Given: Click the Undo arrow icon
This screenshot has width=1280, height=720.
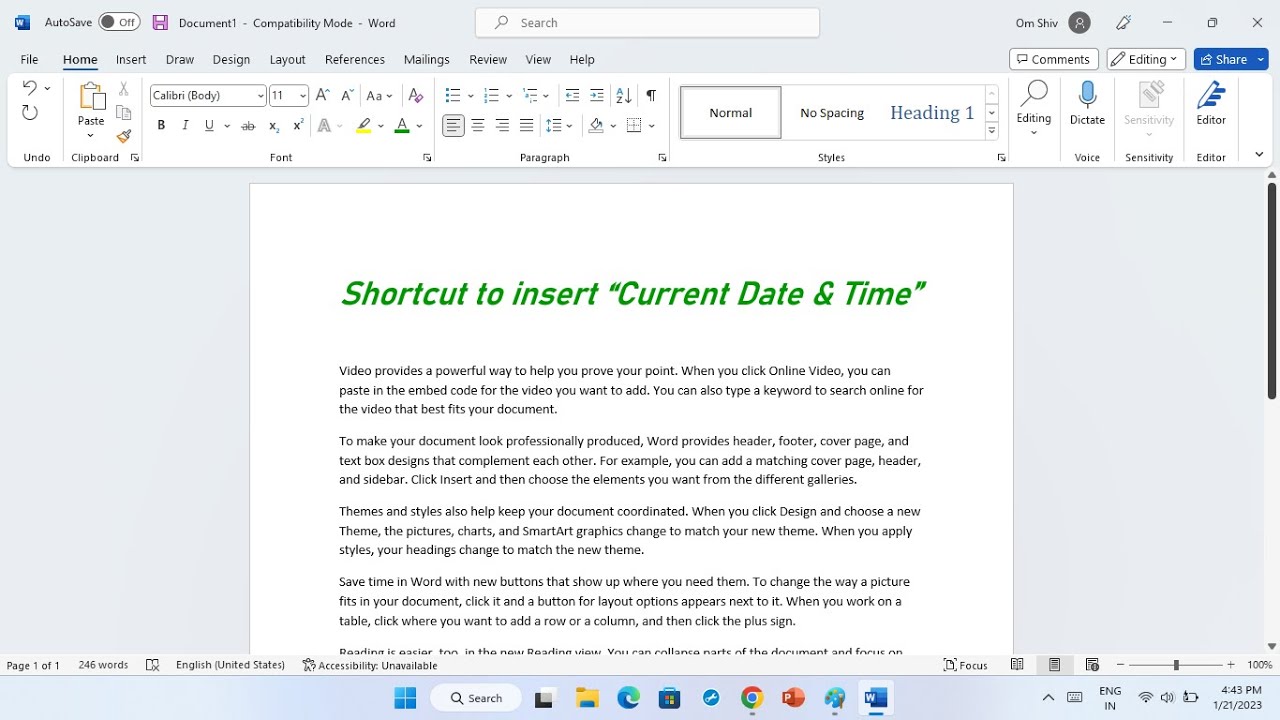Looking at the screenshot, I should point(29,88).
